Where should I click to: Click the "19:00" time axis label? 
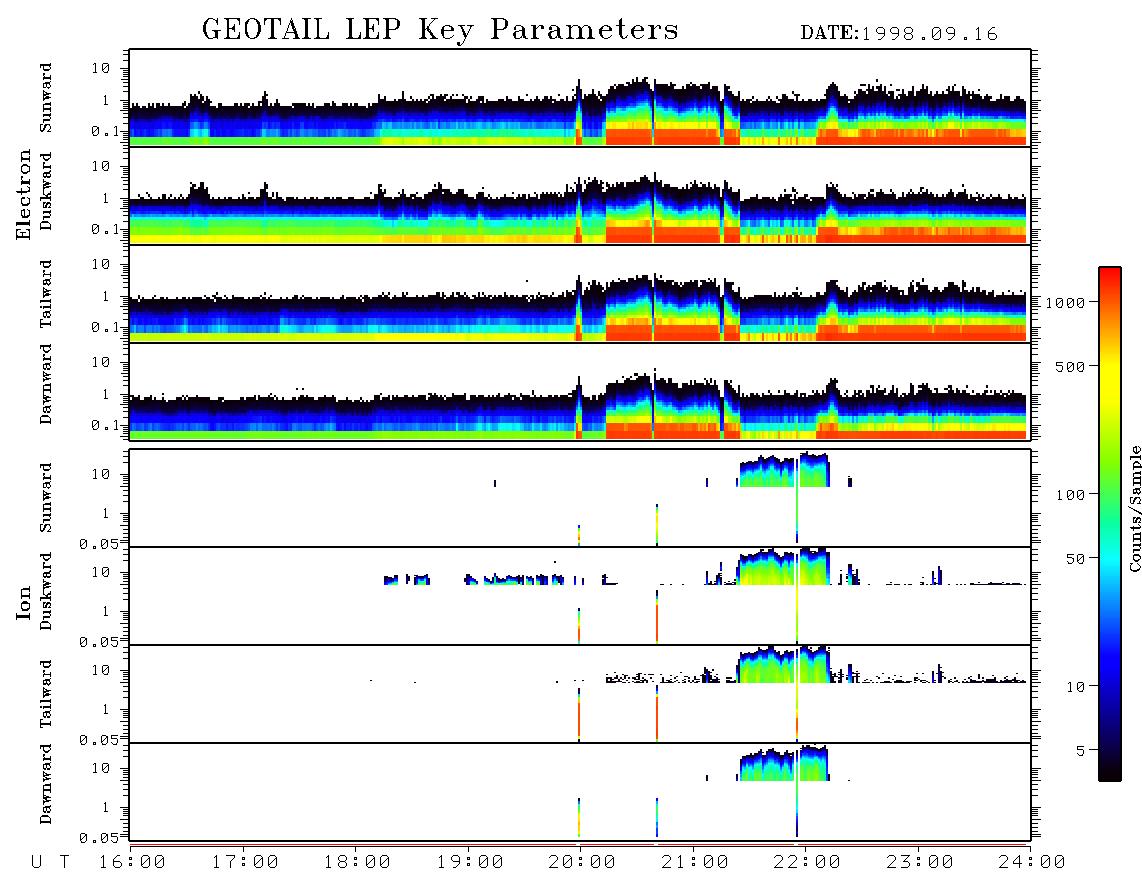[x=470, y=862]
